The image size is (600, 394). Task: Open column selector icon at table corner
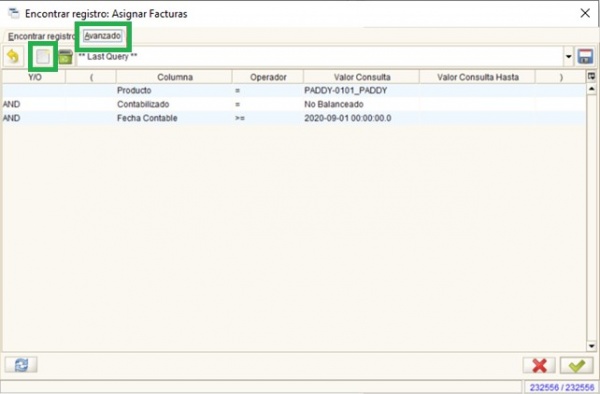(x=592, y=77)
